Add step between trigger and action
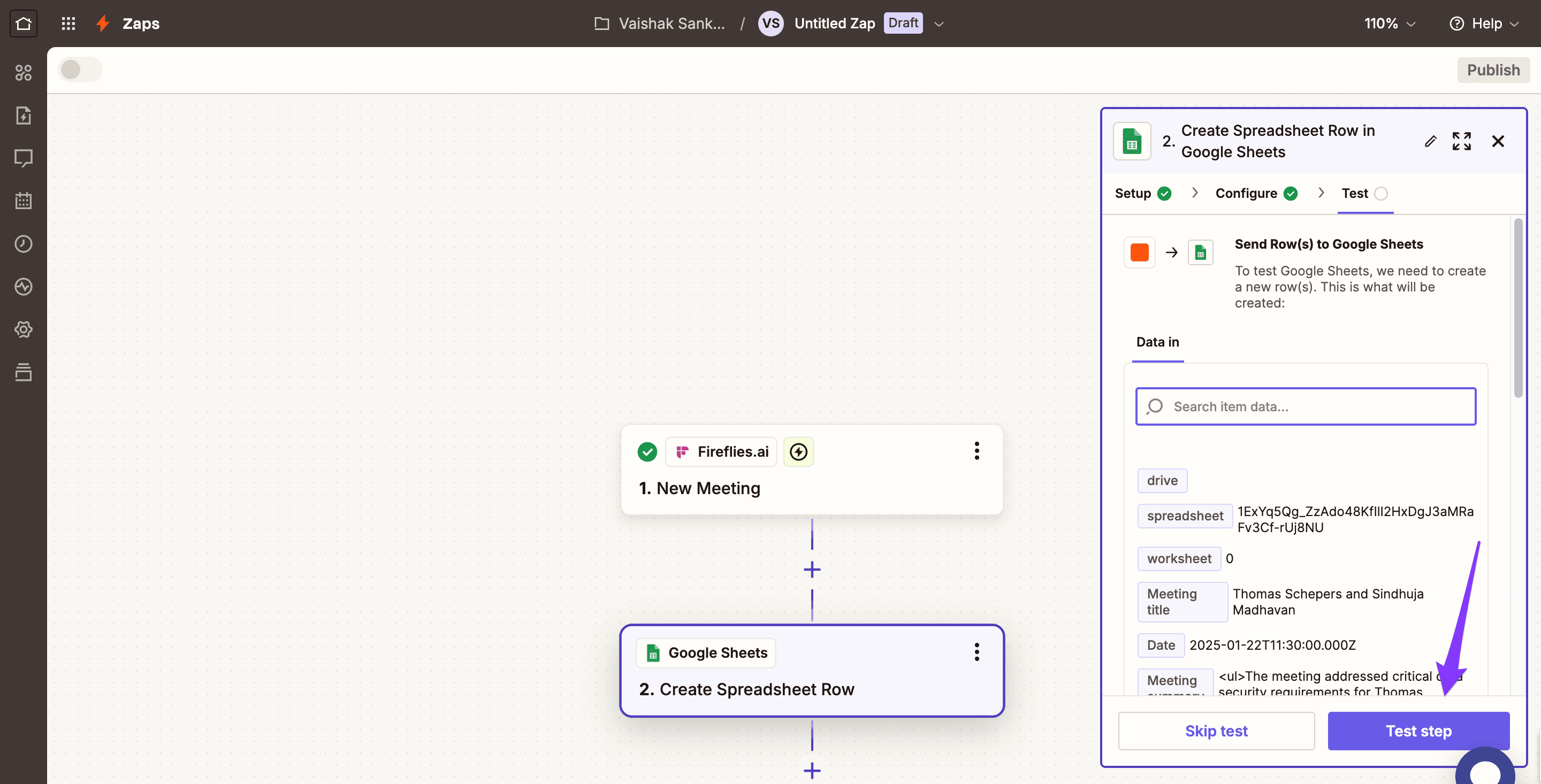The image size is (1541, 784). (812, 570)
